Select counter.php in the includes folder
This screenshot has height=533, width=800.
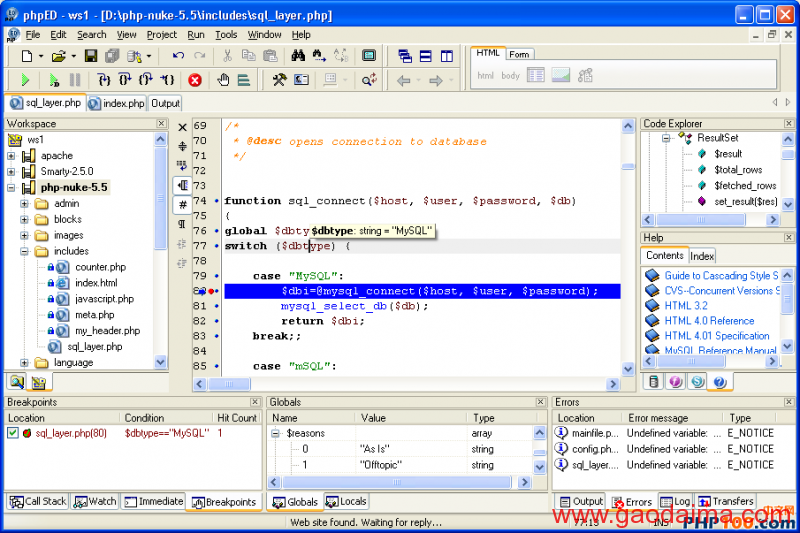(x=101, y=267)
